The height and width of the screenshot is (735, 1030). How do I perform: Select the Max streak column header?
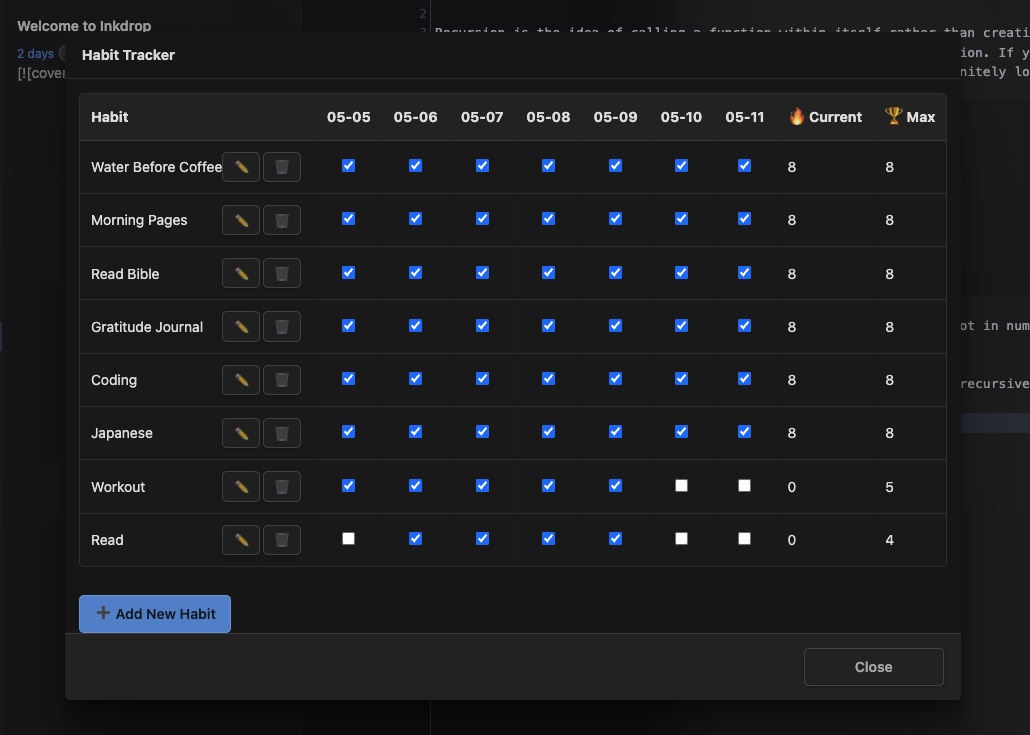910,117
